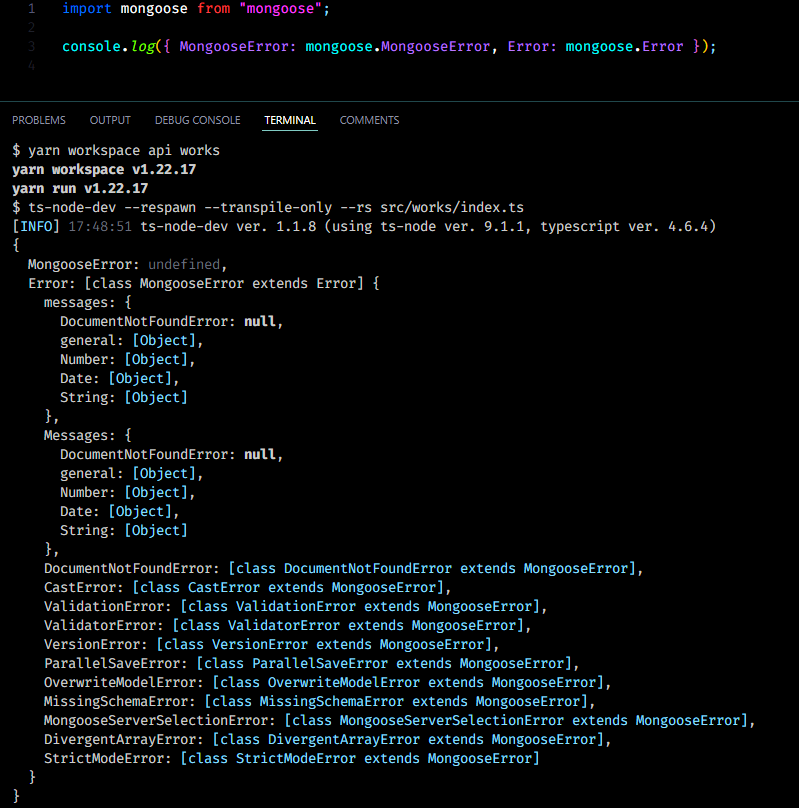The width and height of the screenshot is (799, 808).
Task: Open the COMMENTS tab
Action: tap(369, 120)
